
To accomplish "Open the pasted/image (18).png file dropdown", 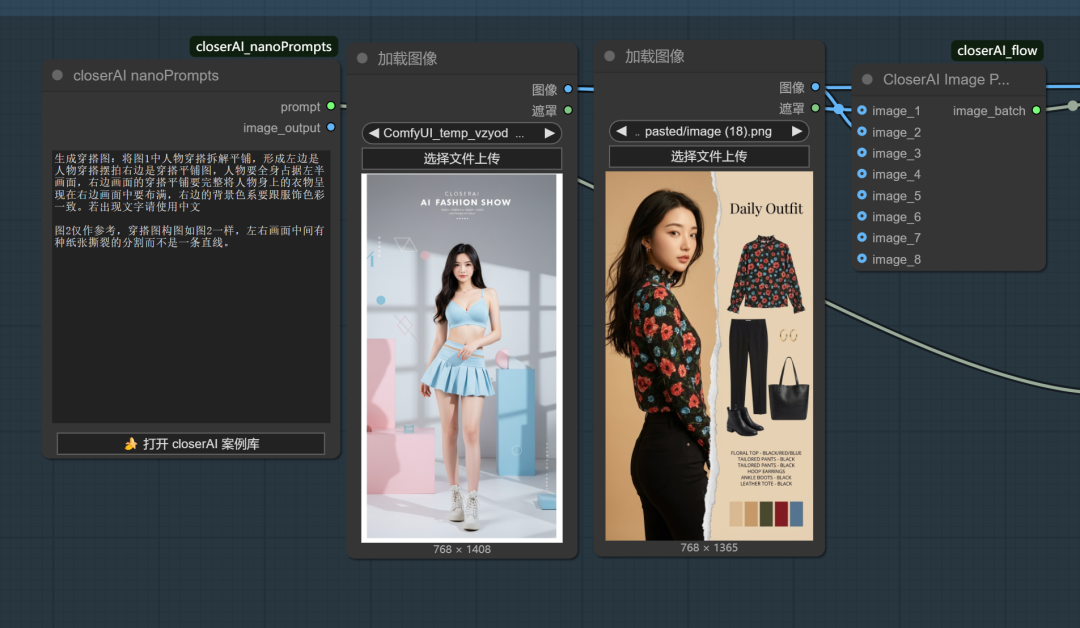I will click(x=708, y=131).
